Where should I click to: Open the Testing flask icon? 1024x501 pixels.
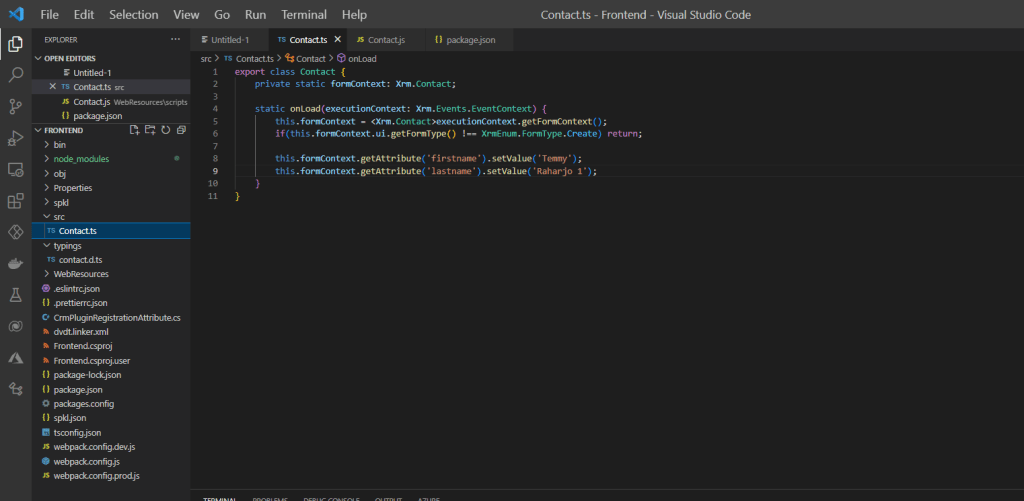click(x=16, y=295)
